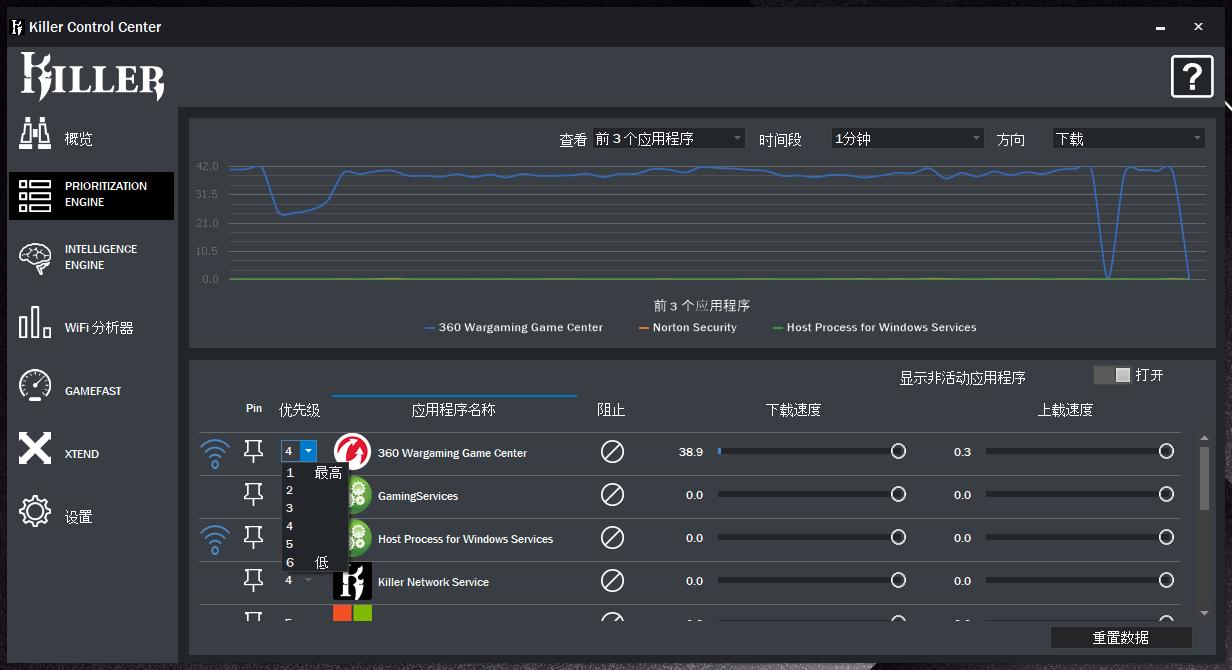This screenshot has width=1232, height=670.
Task: Sort by 阻止 column header
Action: point(611,410)
